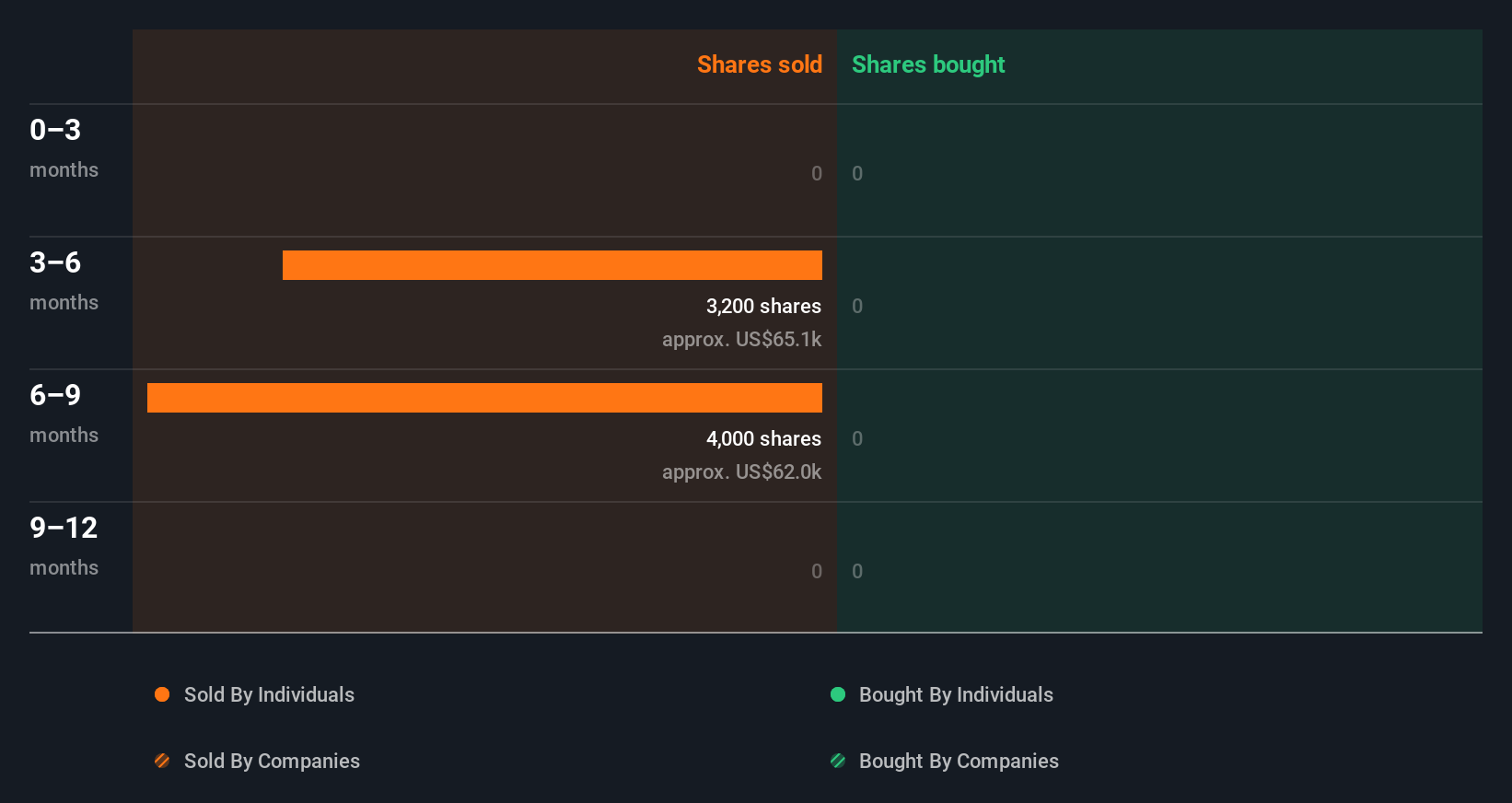
Task: Click the Bought By Companies legend text
Action: pyautogui.click(x=959, y=761)
